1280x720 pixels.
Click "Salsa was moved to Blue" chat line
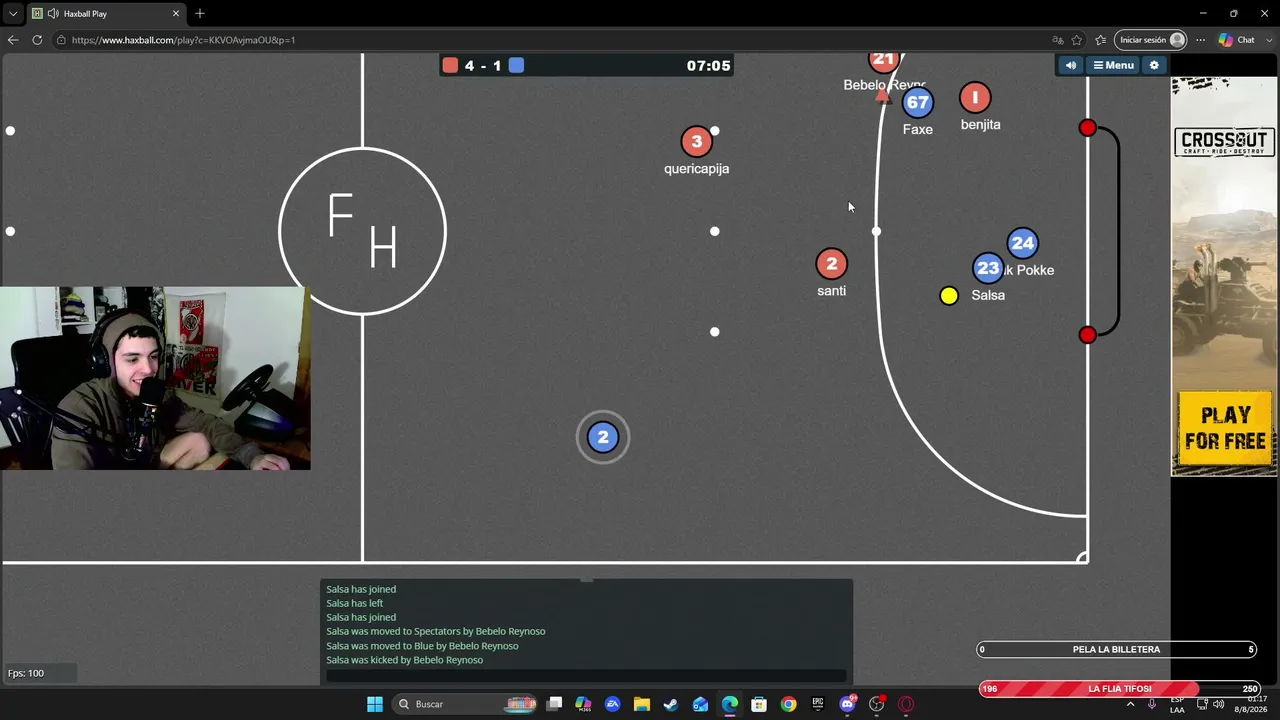[422, 646]
